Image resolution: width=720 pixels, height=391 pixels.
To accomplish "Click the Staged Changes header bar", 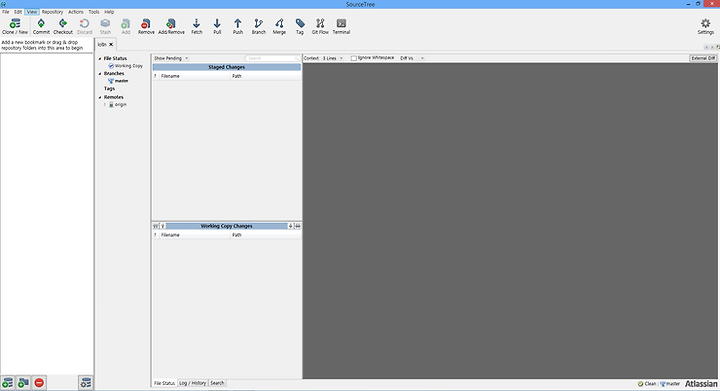I will [227, 67].
